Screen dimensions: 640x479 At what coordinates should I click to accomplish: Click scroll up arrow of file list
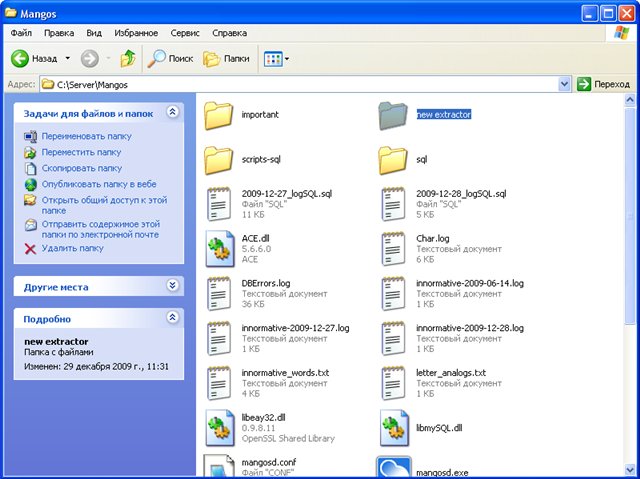pyautogui.click(x=630, y=99)
